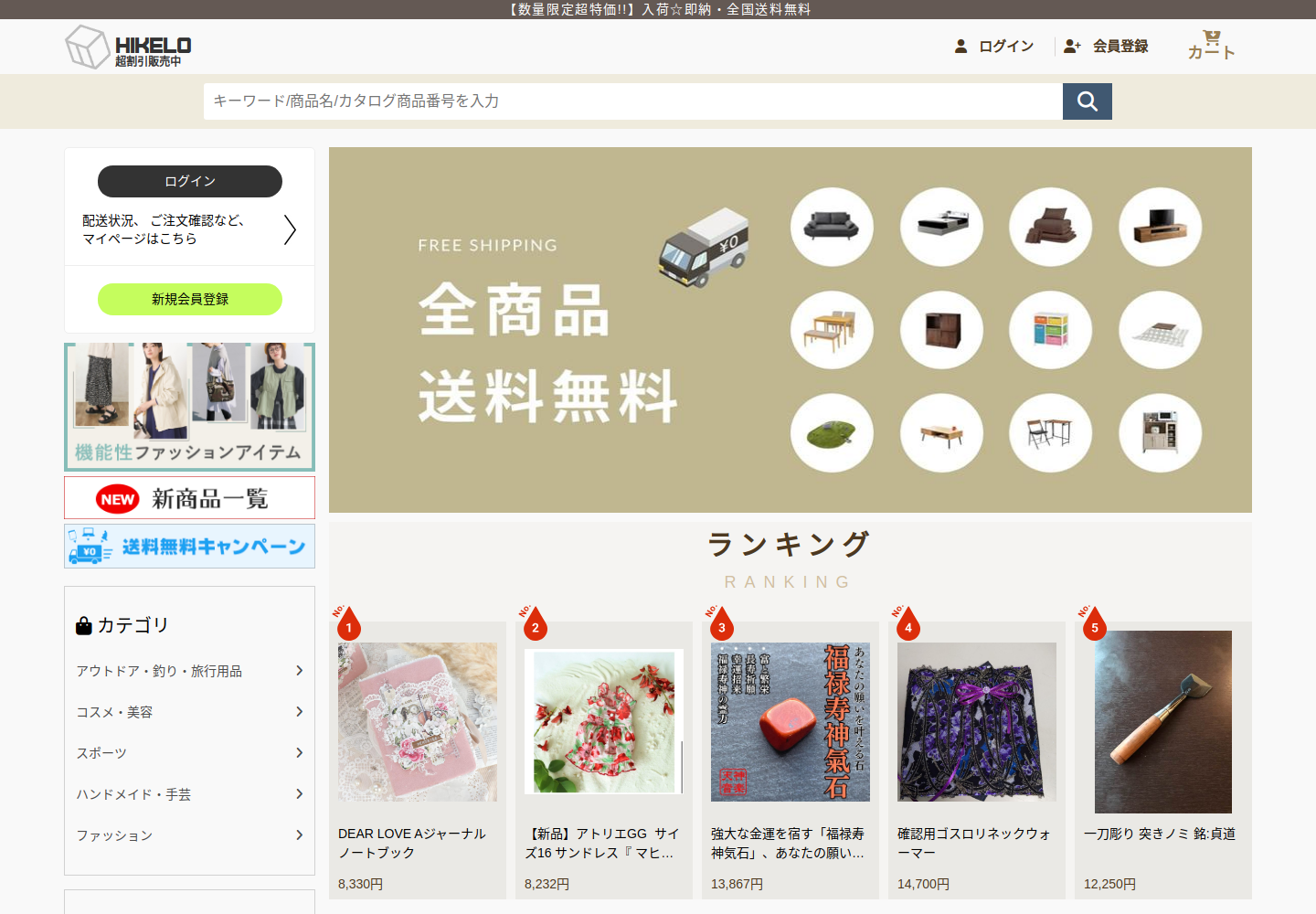Expand ハンドメイド・手芸 category
The image size is (1316, 914).
(190, 794)
